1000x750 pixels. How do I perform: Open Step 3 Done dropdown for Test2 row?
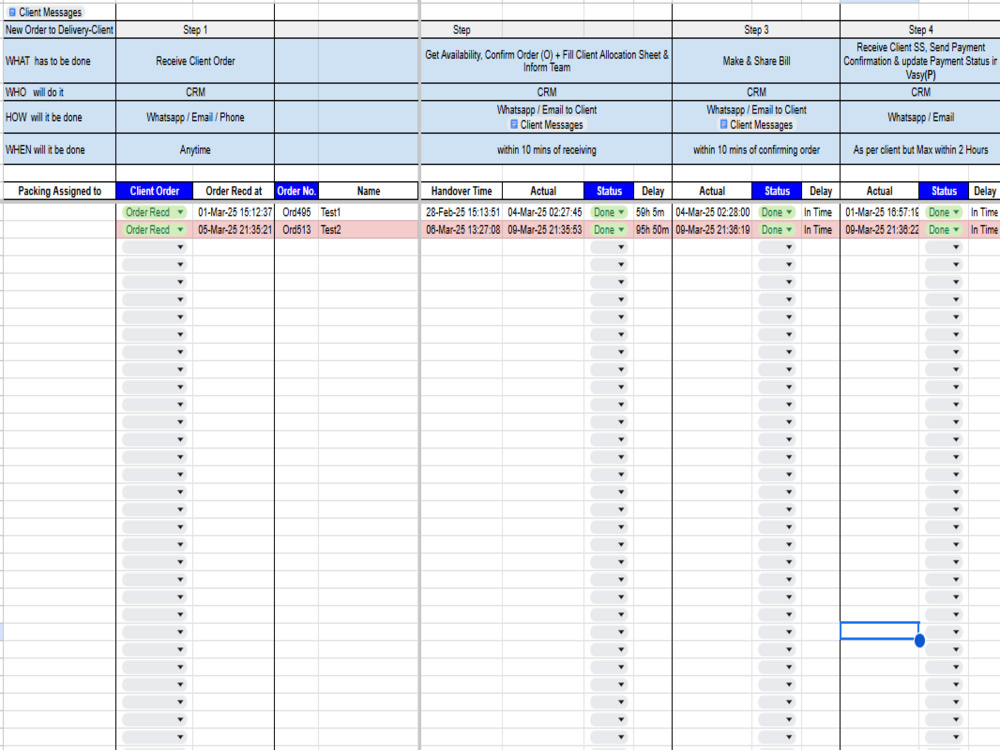[x=776, y=230]
